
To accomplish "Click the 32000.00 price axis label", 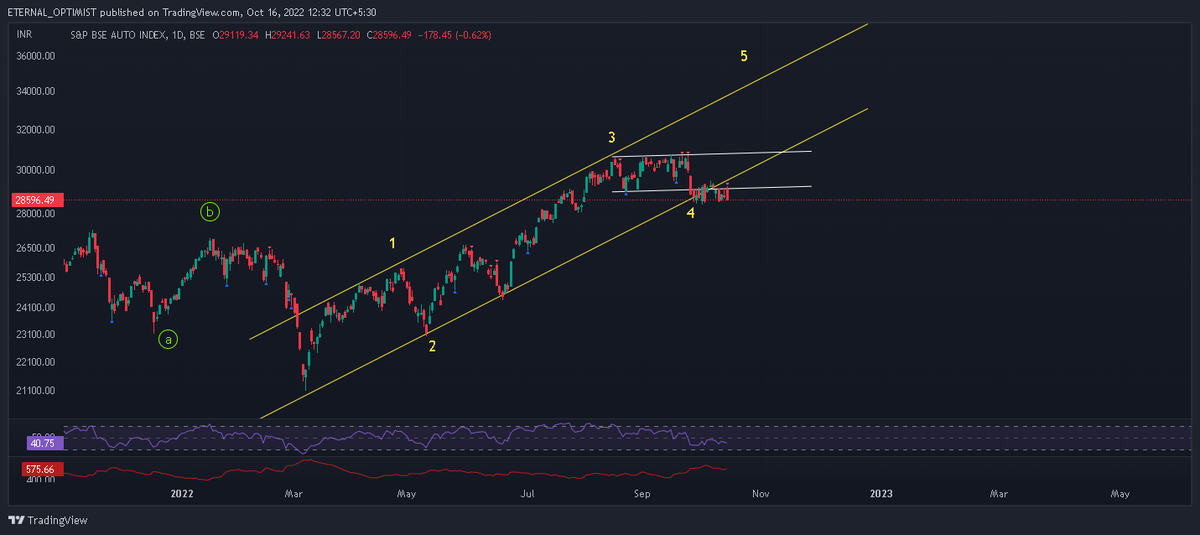I will pyautogui.click(x=36, y=130).
